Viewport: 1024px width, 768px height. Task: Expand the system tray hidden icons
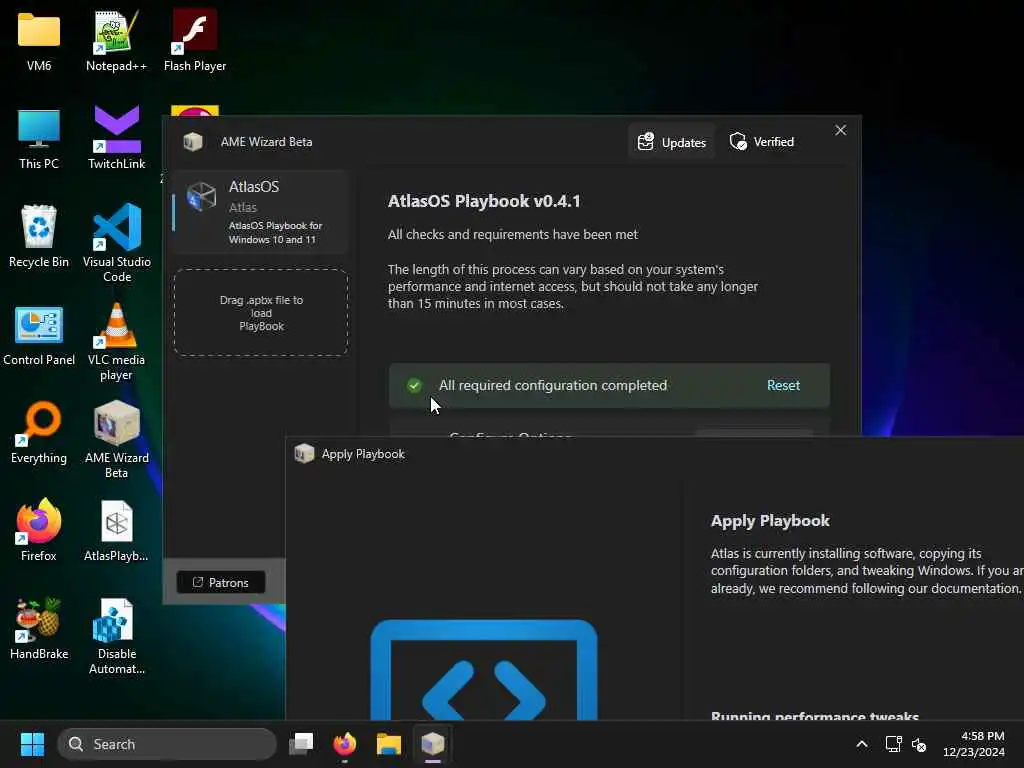862,744
